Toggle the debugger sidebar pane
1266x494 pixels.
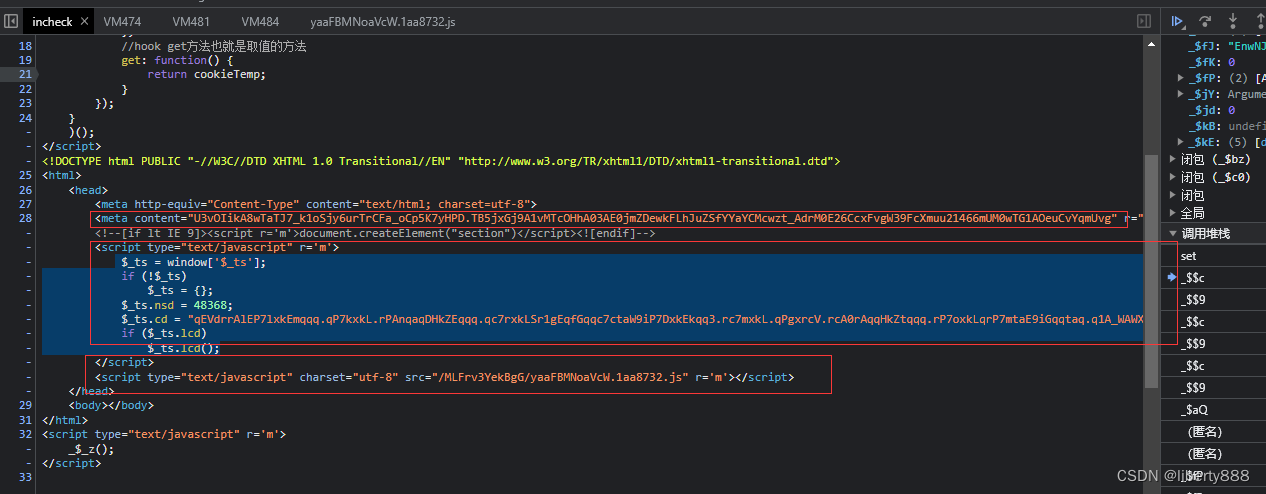pyautogui.click(x=1144, y=21)
